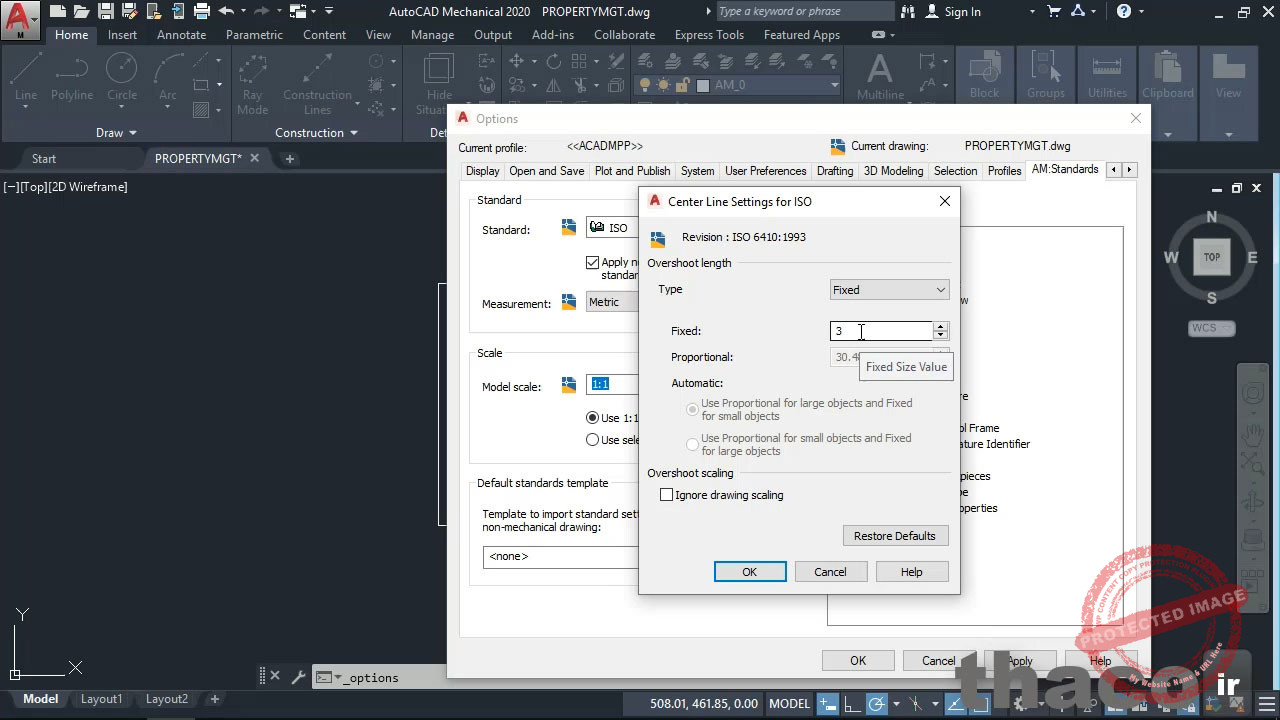The width and height of the screenshot is (1280, 720).
Task: Switch to the Drafting tab in Options
Action: pyautogui.click(x=835, y=170)
